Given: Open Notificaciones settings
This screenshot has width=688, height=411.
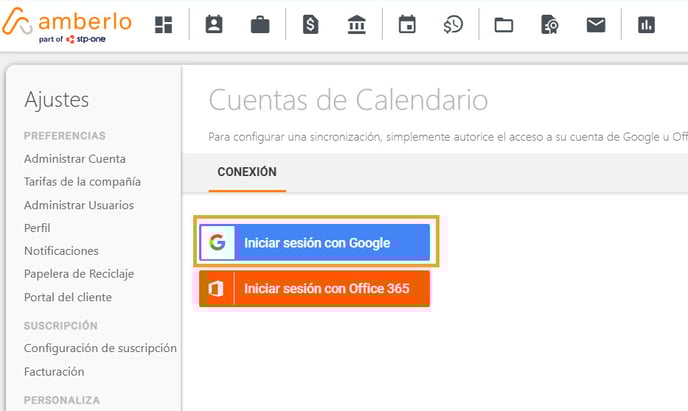Looking at the screenshot, I should click(x=61, y=251).
